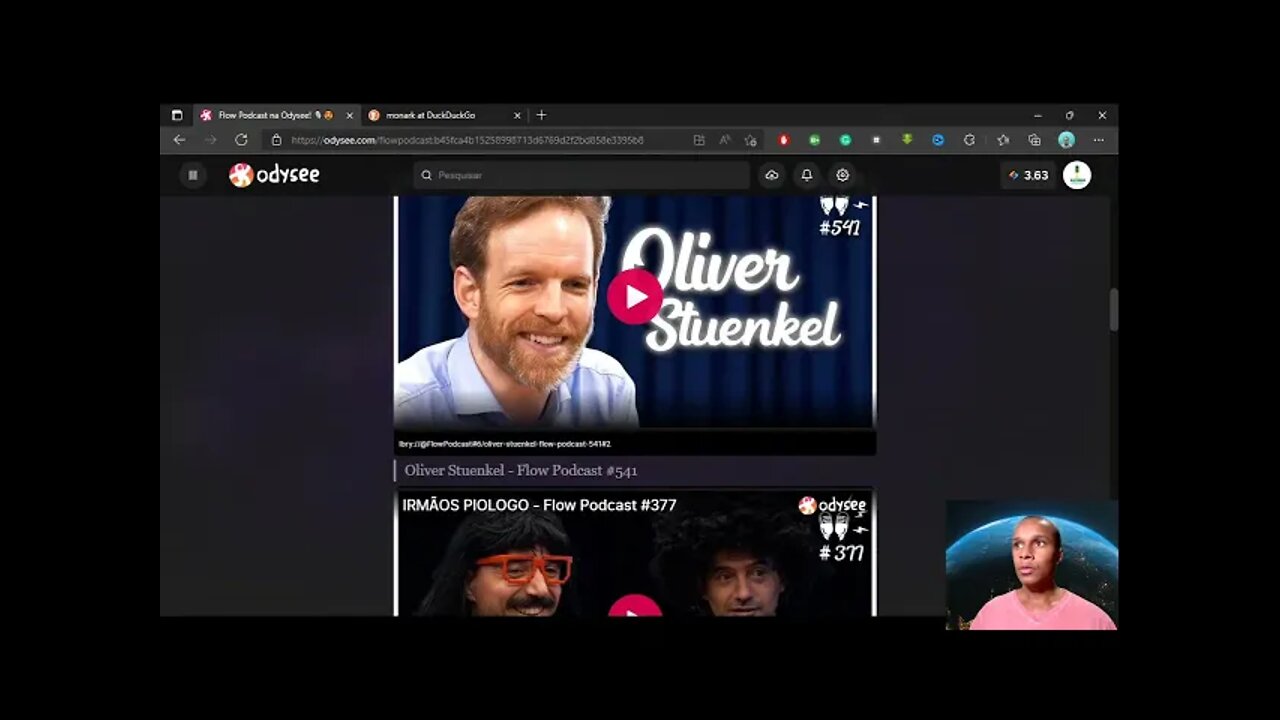This screenshot has width=1280, height=720.
Task: Open the browser favorites list
Action: (1003, 140)
